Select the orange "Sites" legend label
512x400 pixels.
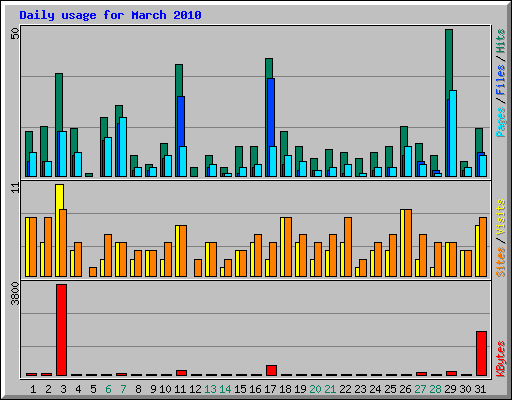pos(501,262)
